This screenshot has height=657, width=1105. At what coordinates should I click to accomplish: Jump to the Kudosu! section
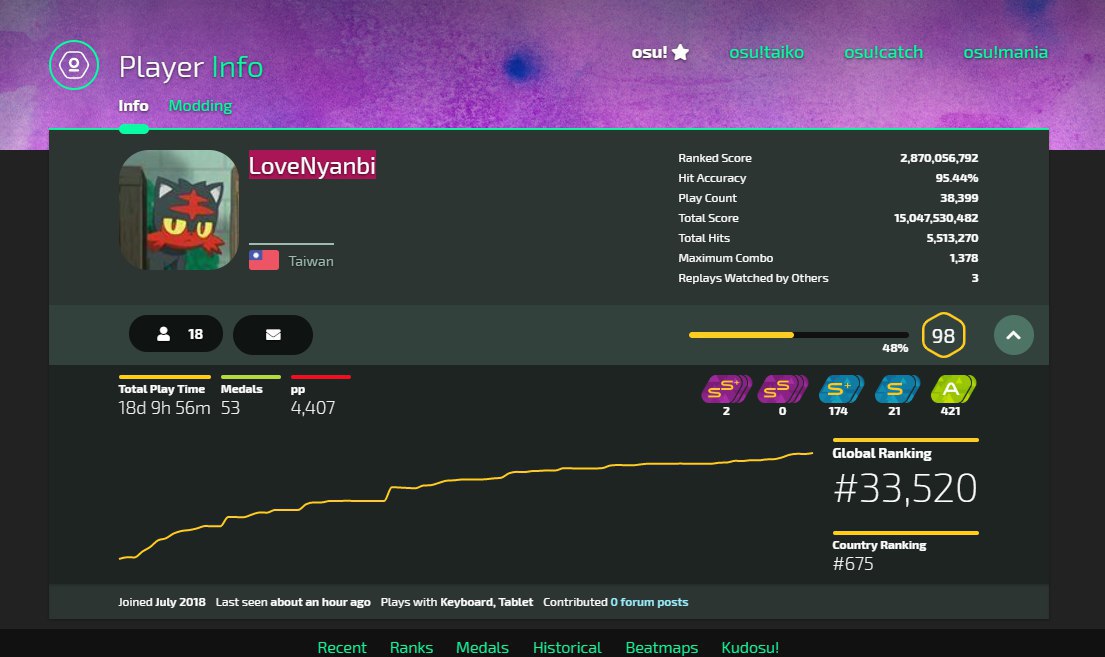[x=750, y=647]
